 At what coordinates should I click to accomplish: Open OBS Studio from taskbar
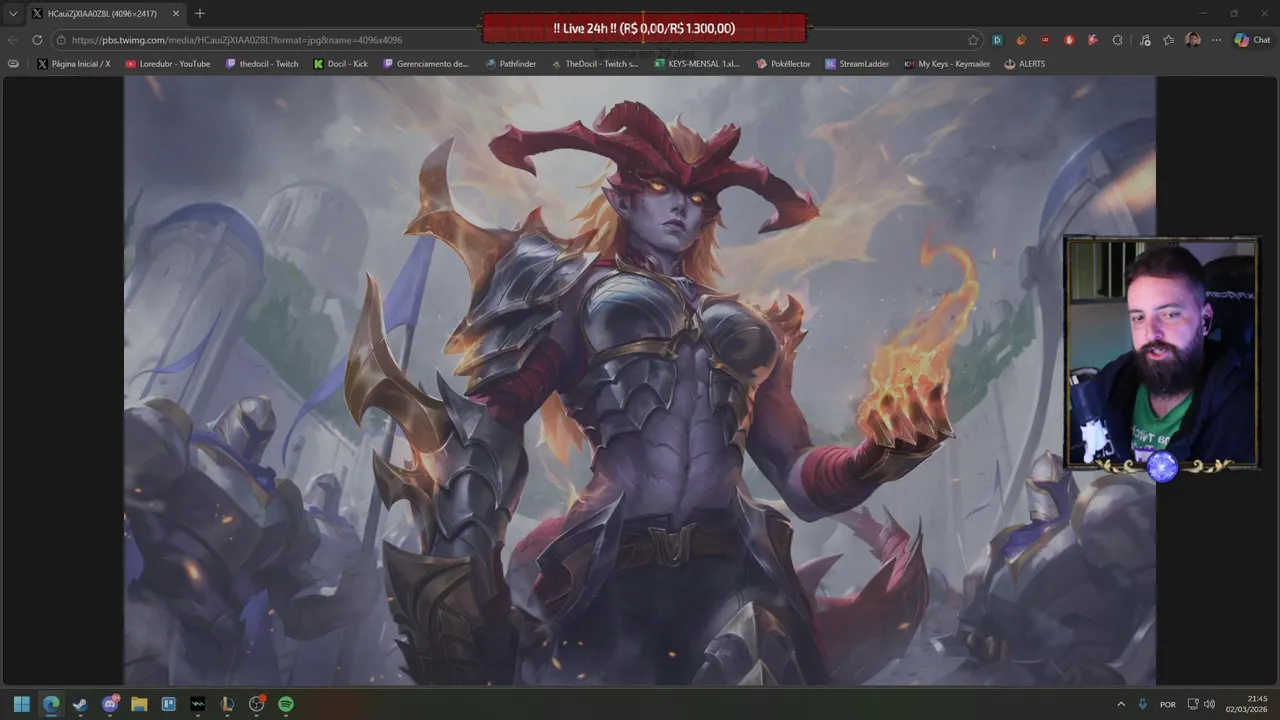(x=256, y=704)
